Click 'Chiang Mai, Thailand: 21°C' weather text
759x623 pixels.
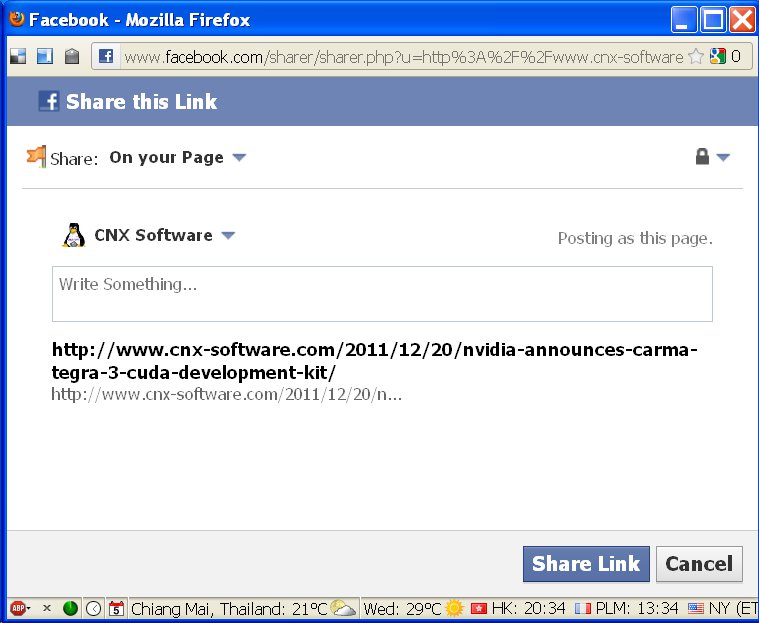(x=229, y=608)
